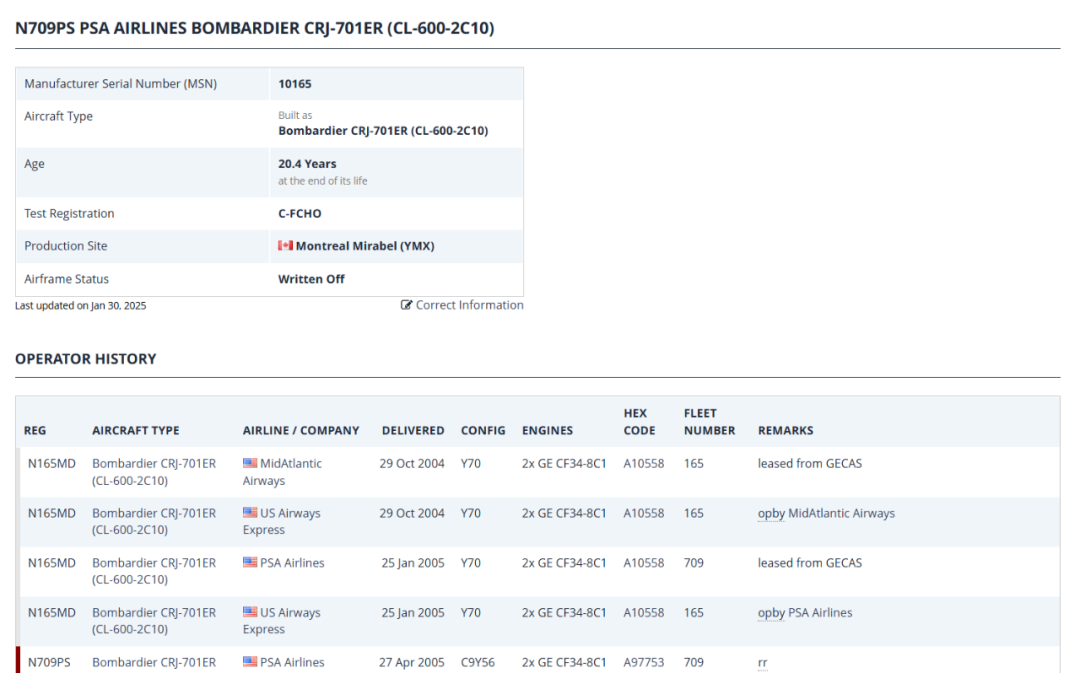The height and width of the screenshot is (673, 1080).
Task: Click the C9Y56 config cell
Action: click(x=478, y=662)
